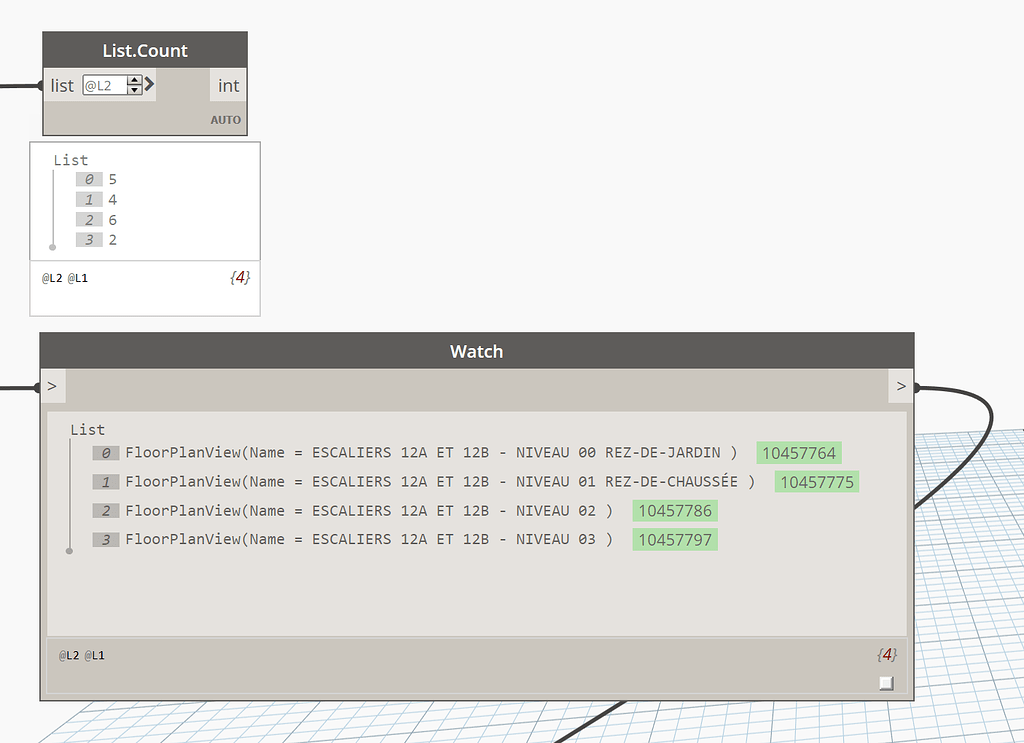Select the highlighted ID 10457786
Screen dimensions: 1024x743
click(x=674, y=510)
